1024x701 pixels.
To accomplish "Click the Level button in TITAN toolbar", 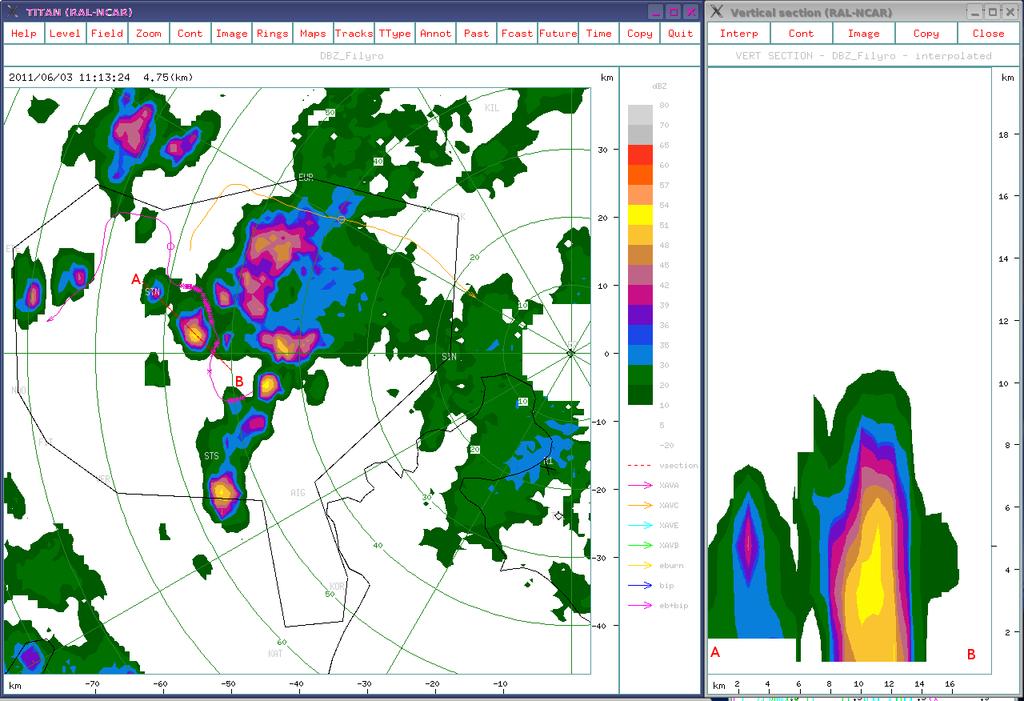I will point(65,33).
